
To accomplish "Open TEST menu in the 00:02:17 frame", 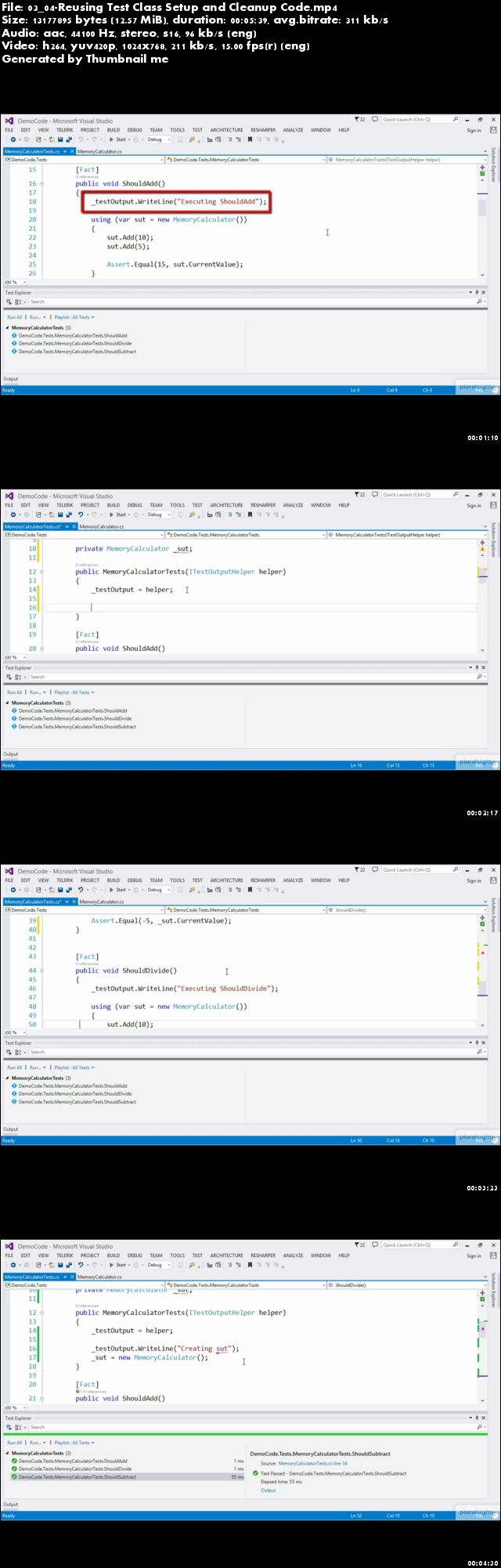I will click(x=197, y=505).
